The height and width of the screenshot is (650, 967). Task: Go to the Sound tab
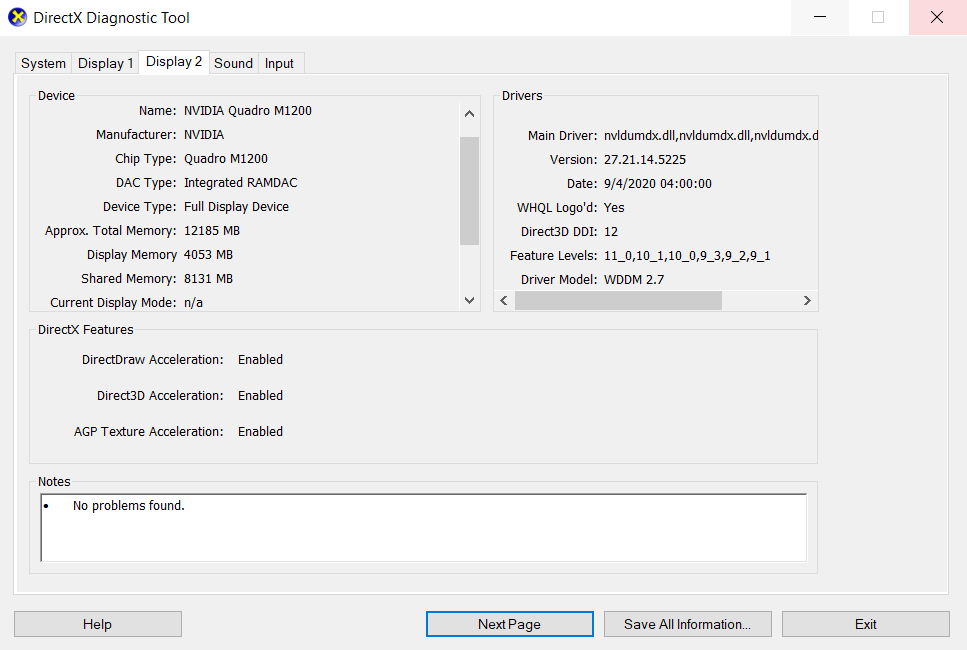point(233,64)
